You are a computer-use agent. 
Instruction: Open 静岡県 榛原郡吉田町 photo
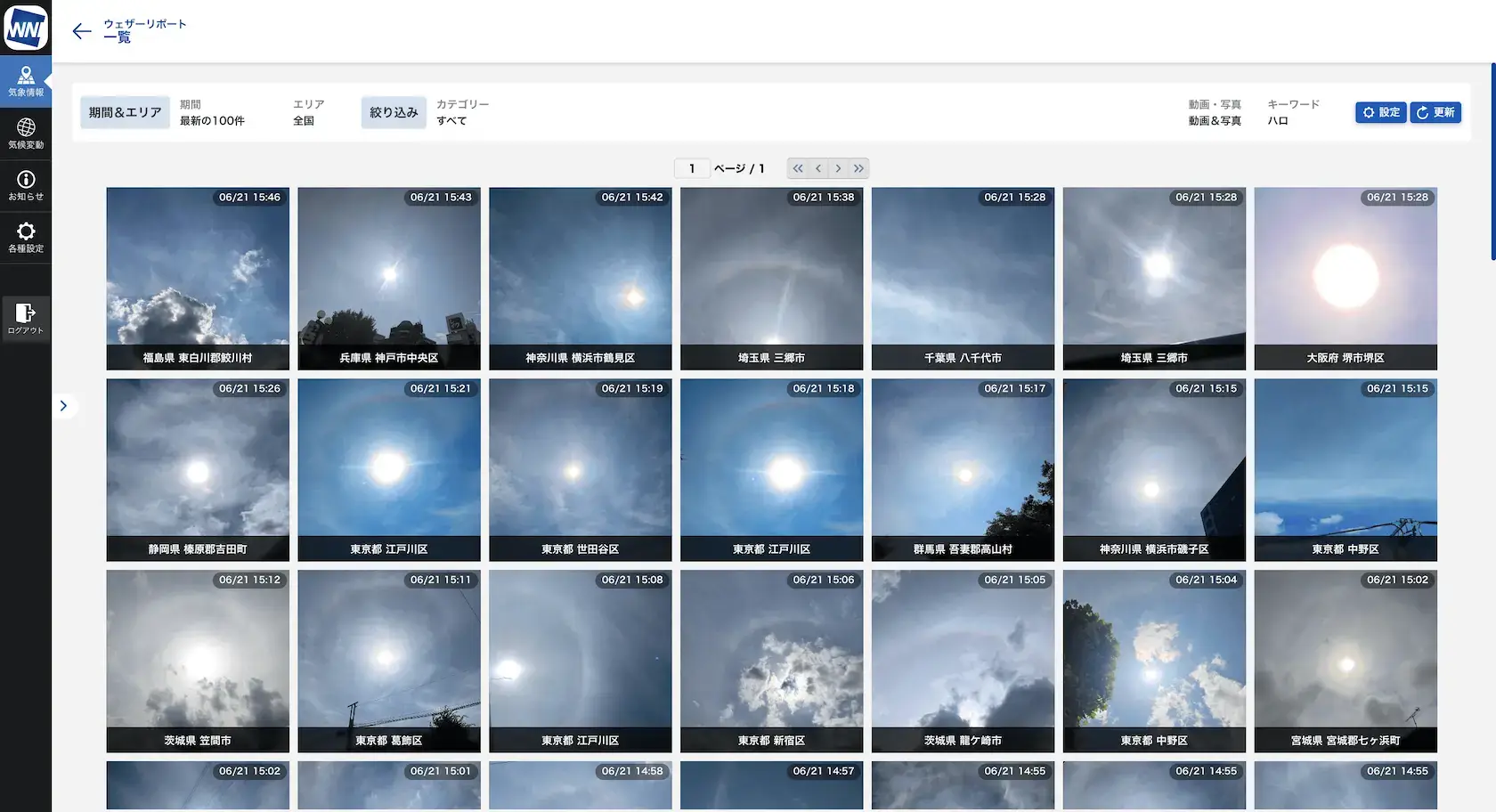pyautogui.click(x=198, y=470)
